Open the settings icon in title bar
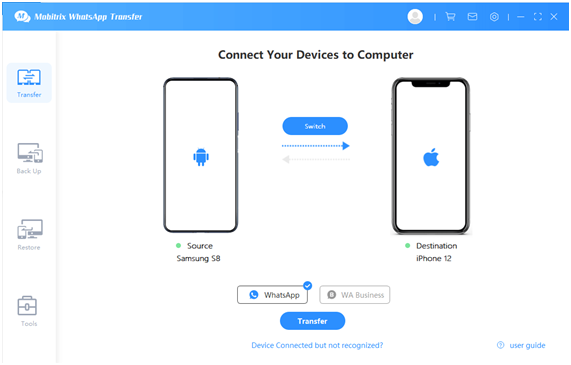The width and height of the screenshot is (571, 365). click(x=494, y=16)
